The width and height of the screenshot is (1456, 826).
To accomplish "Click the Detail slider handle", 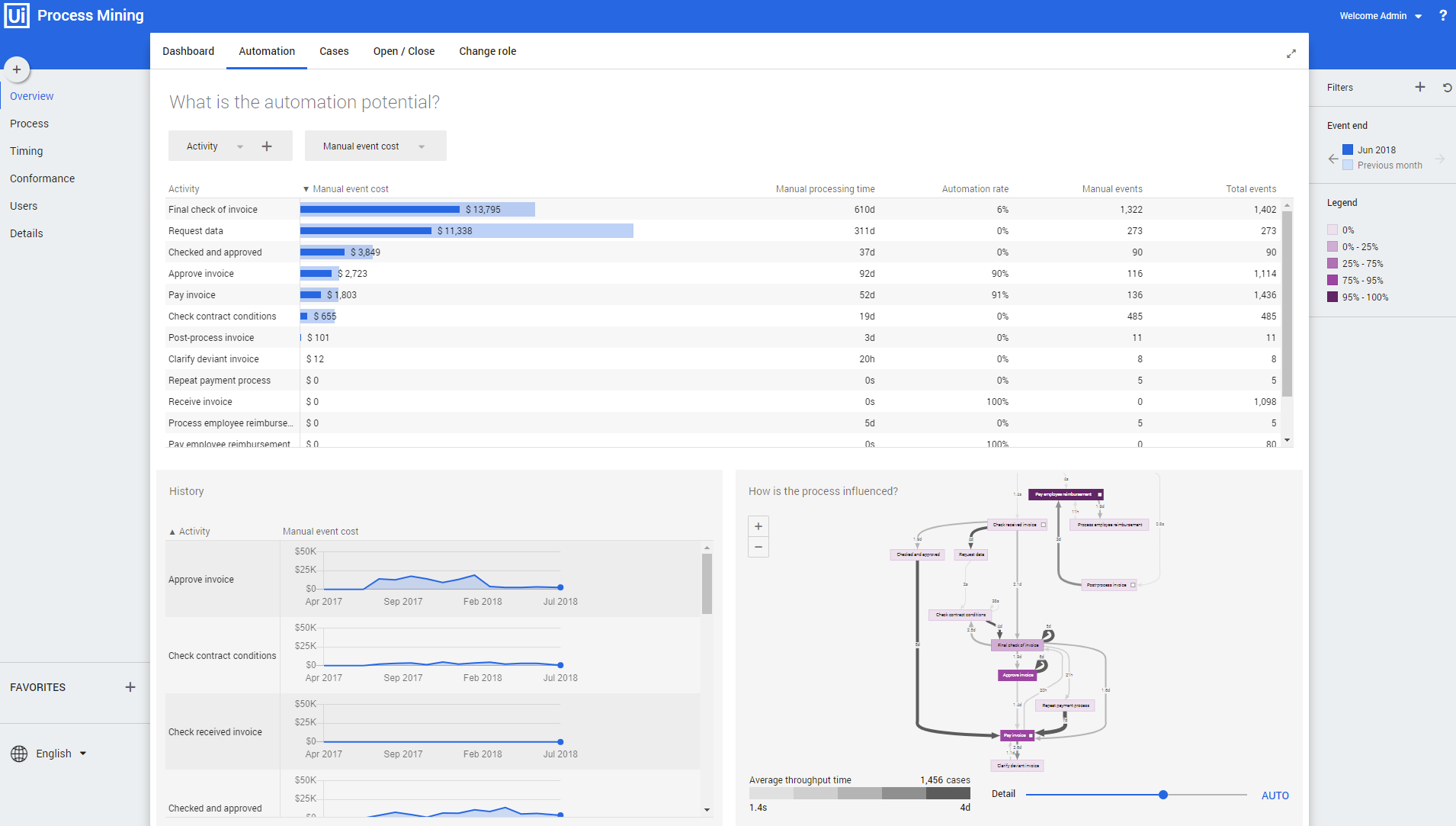I will [1163, 795].
